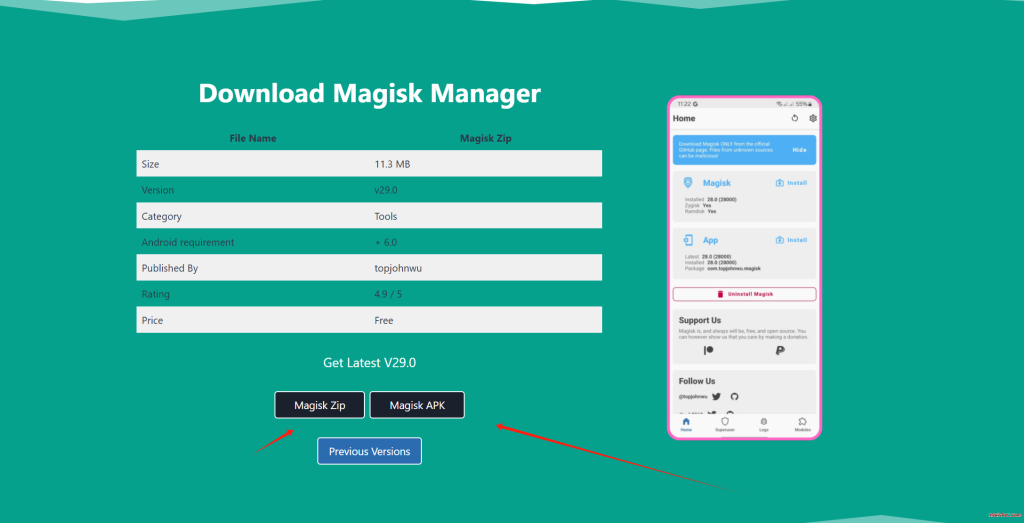Click the Magisk Zip download button
This screenshot has height=523, width=1024.
click(x=319, y=405)
